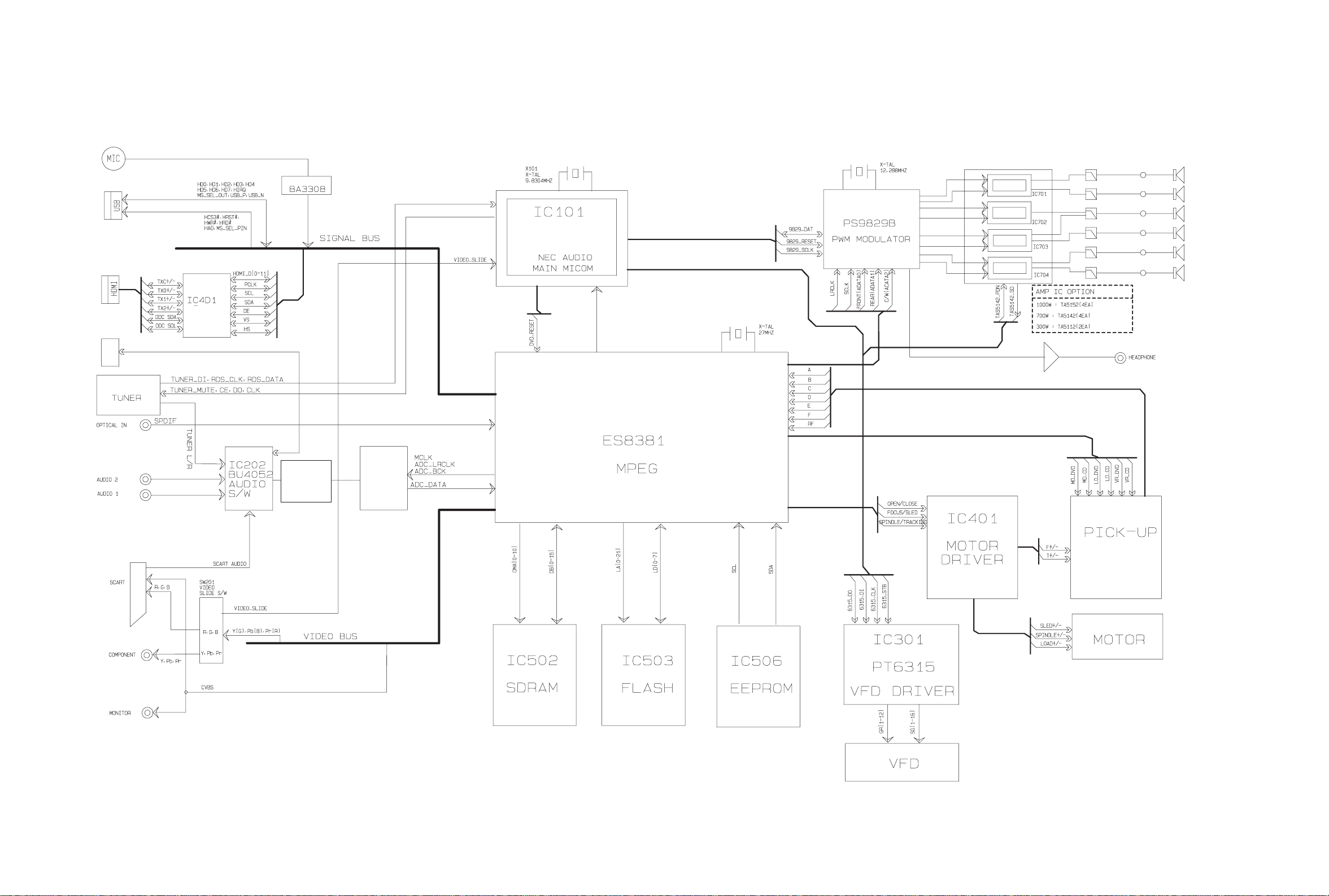This screenshot has height=896, width=1329.
Task: Click the BA3308 block
Action: 306,186
